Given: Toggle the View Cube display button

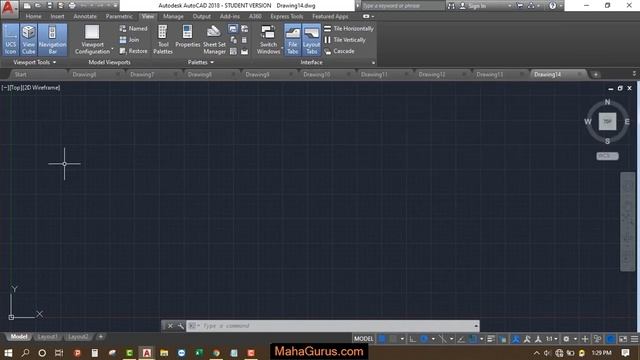Looking at the screenshot, I should (29, 40).
